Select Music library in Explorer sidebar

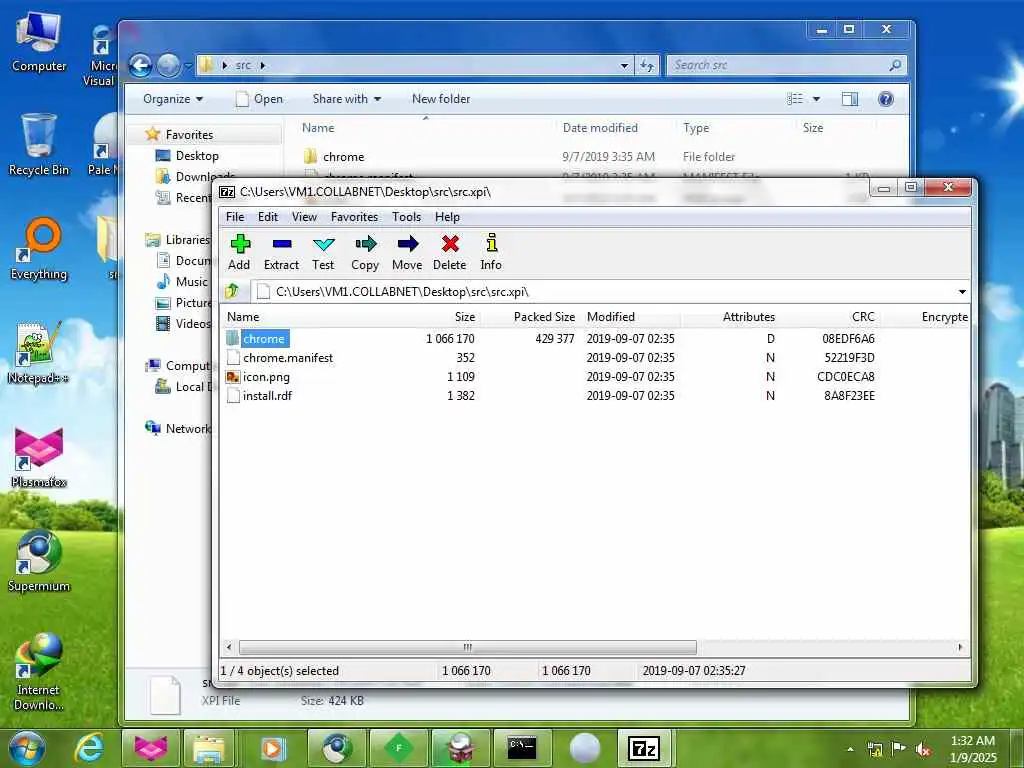pos(191,281)
